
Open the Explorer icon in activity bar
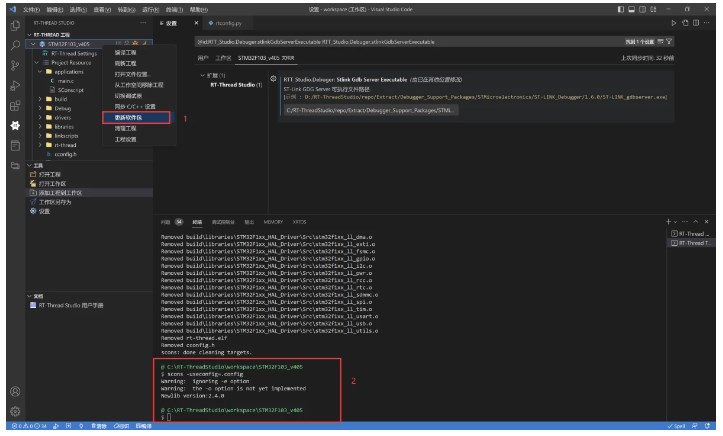pyautogui.click(x=15, y=25)
